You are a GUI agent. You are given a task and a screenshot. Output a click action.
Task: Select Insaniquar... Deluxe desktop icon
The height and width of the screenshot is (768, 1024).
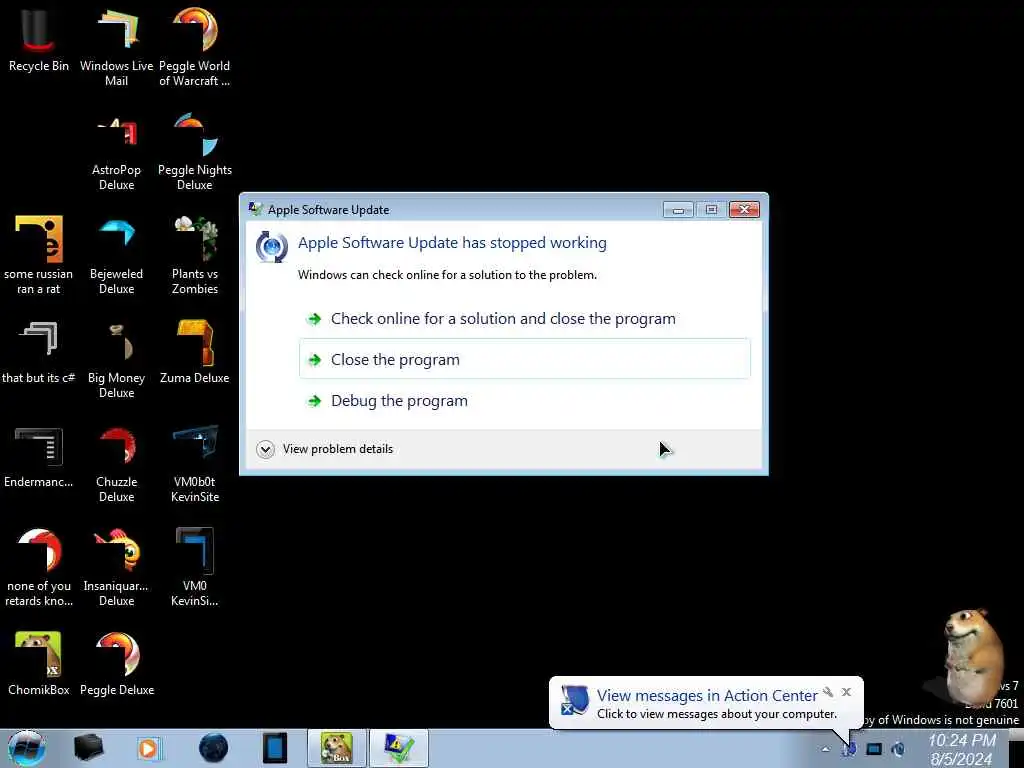tap(116, 568)
